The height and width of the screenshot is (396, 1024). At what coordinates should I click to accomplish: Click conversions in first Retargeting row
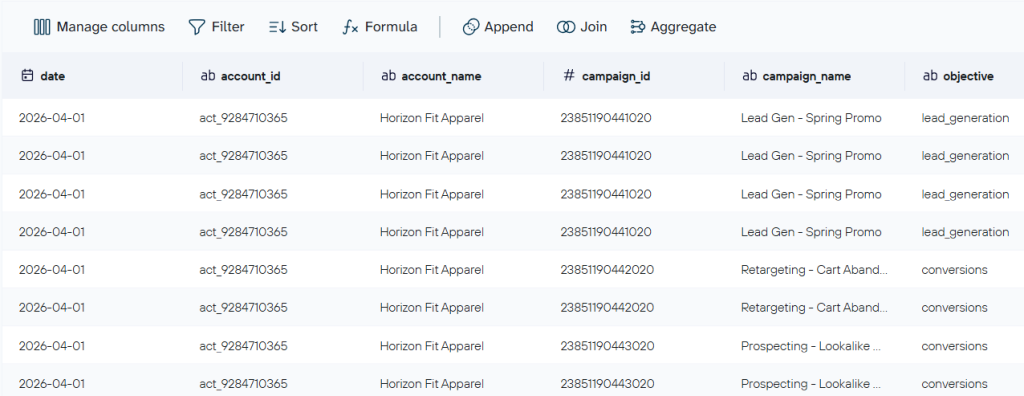[x=954, y=270]
